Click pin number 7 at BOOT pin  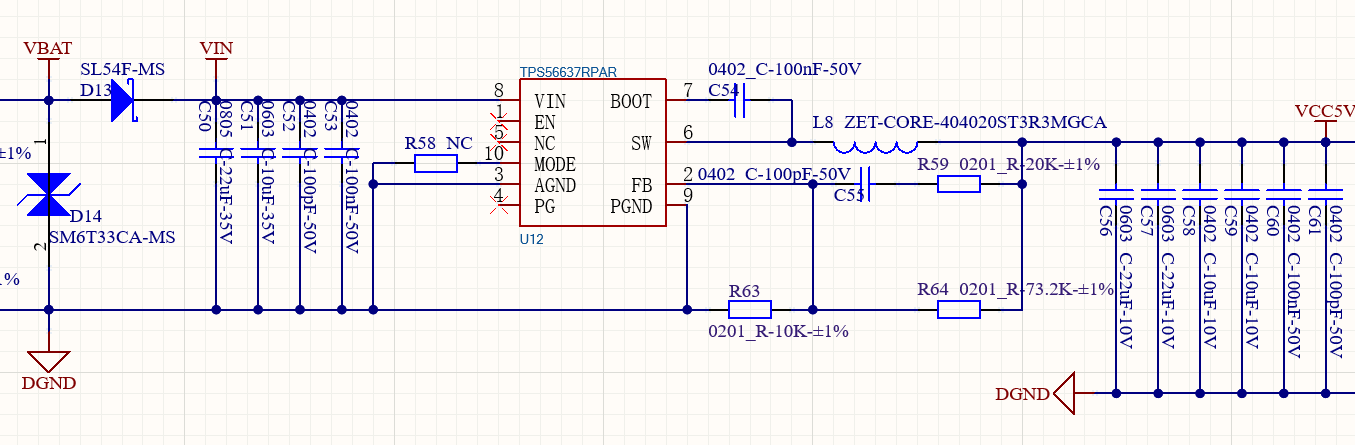688,91
